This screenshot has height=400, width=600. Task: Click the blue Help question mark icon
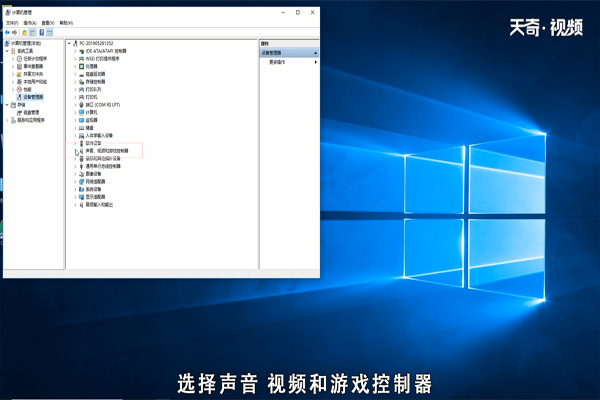[42, 33]
